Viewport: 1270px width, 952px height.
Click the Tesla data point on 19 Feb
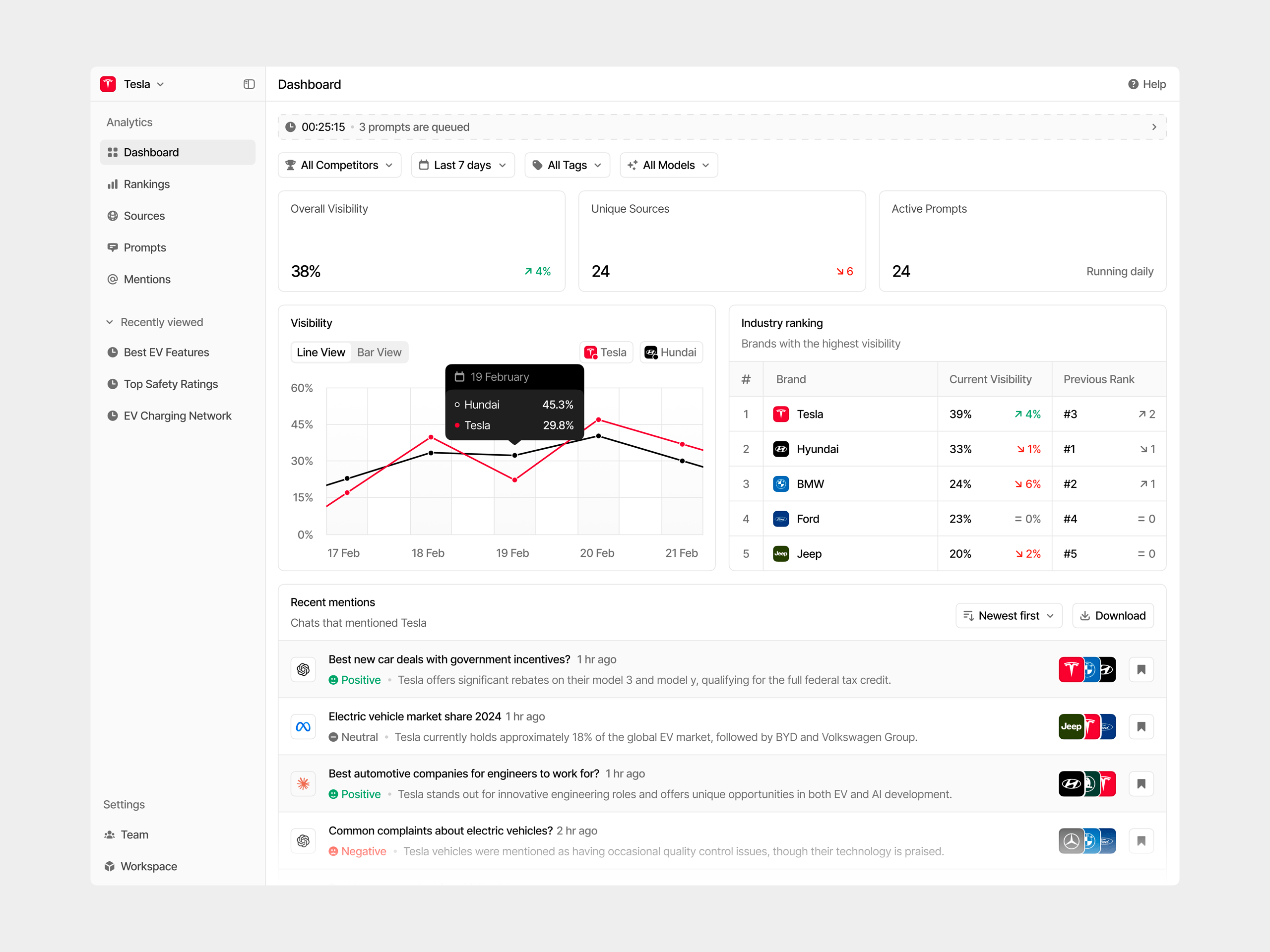[514, 480]
